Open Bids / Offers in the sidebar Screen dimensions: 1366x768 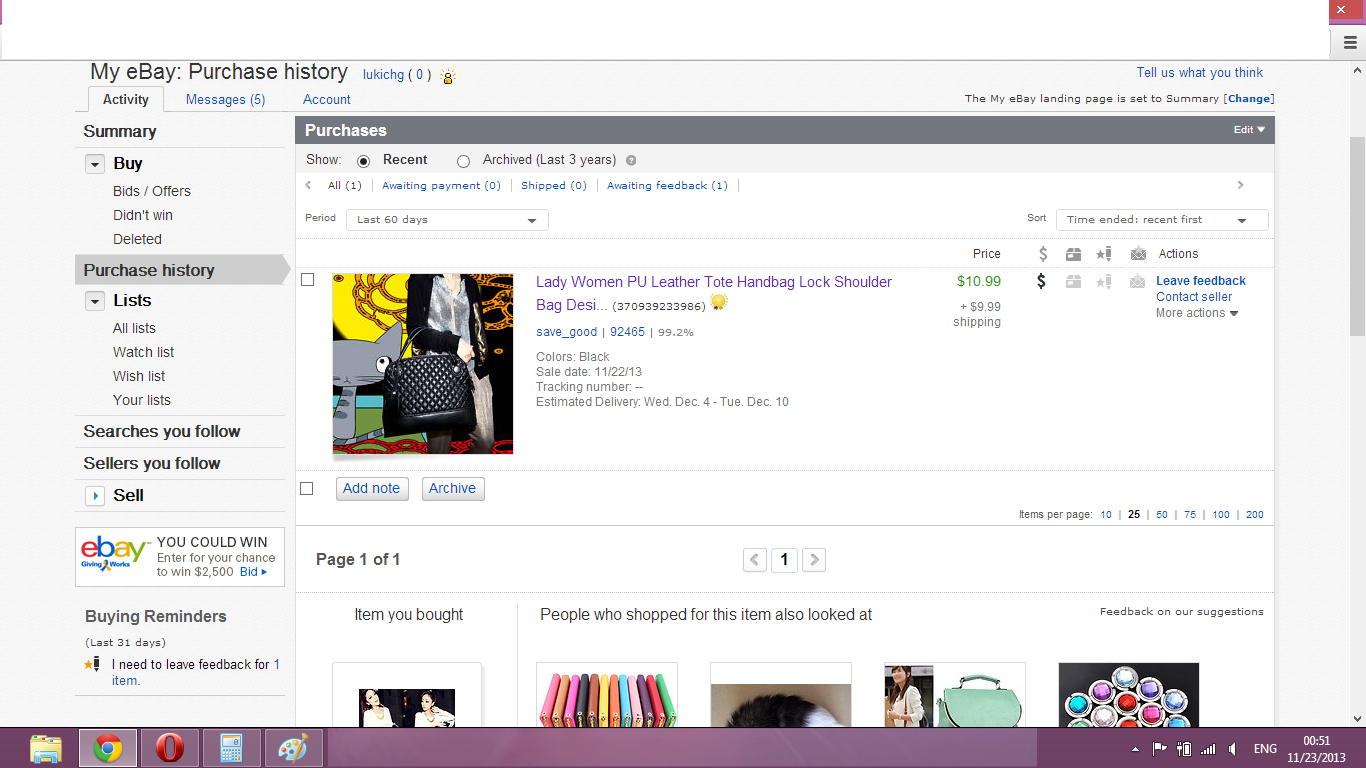(152, 191)
